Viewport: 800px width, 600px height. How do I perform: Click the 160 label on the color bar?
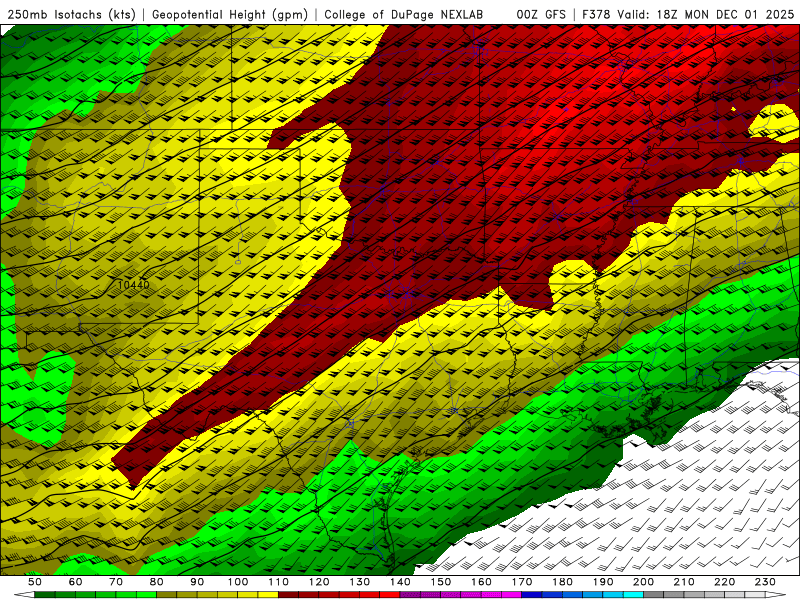481,582
